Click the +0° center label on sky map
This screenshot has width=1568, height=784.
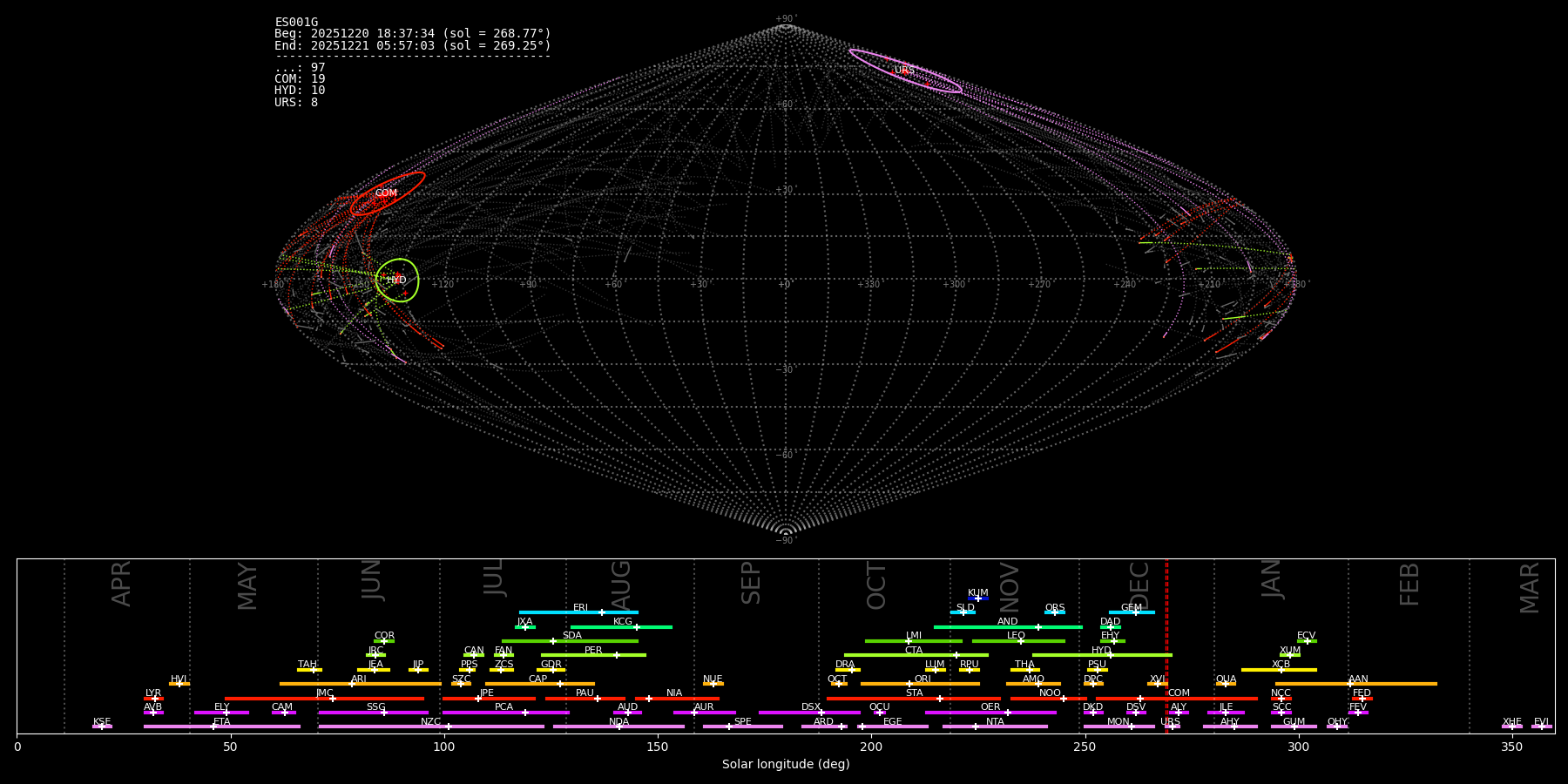pos(784,285)
